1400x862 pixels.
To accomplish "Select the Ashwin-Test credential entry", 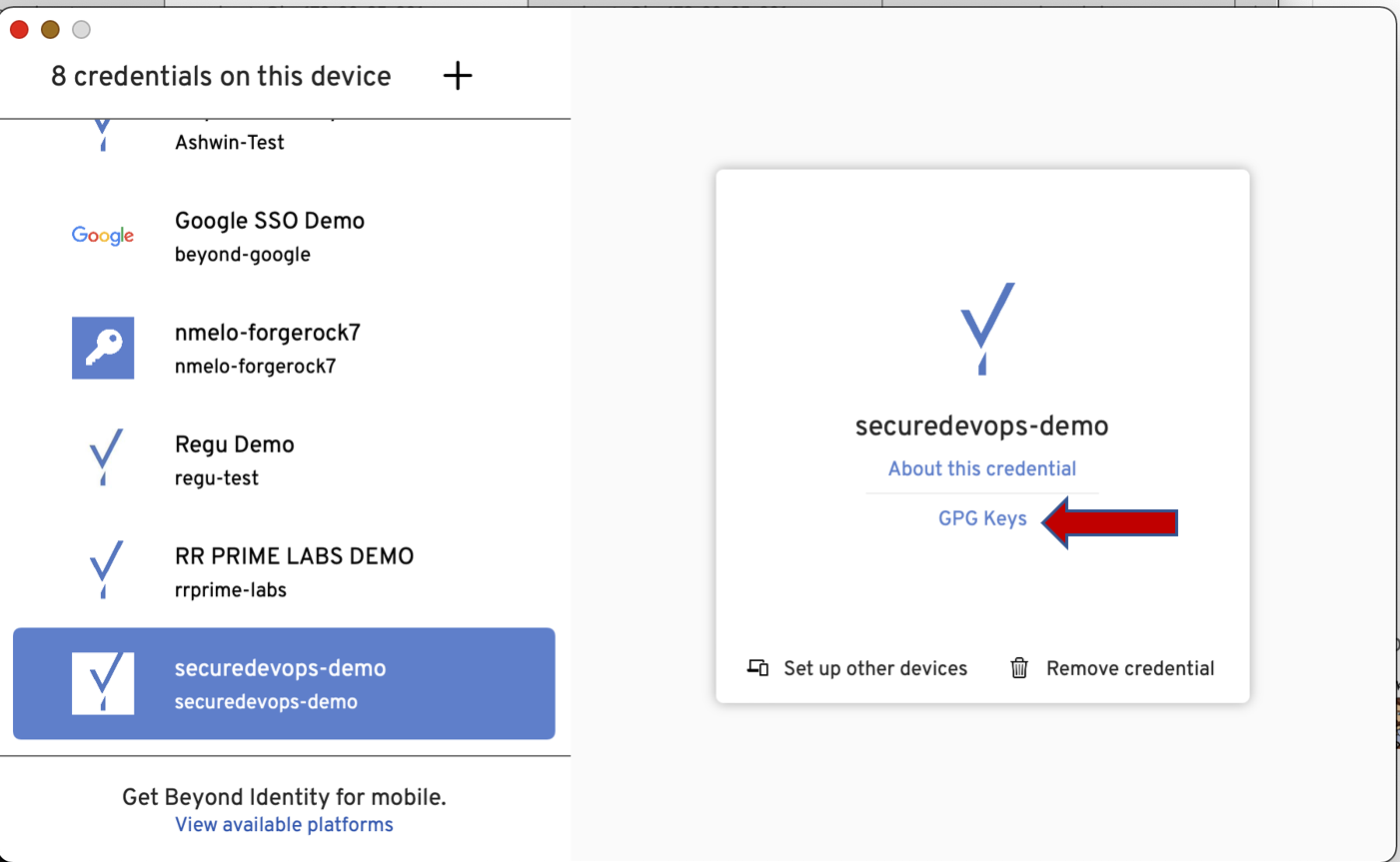I will (x=230, y=143).
